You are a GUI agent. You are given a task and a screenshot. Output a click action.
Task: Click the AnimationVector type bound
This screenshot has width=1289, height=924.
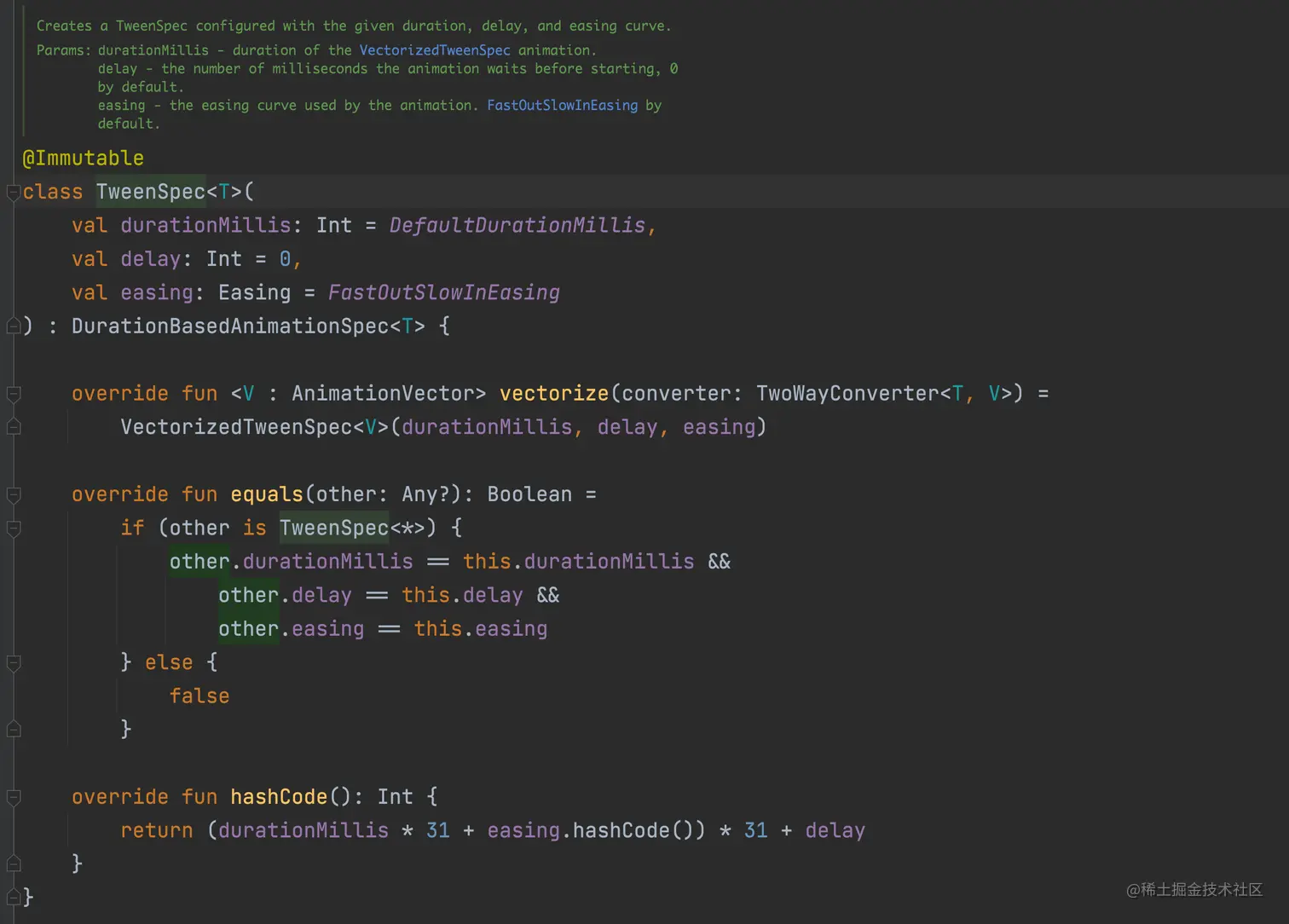coord(383,393)
